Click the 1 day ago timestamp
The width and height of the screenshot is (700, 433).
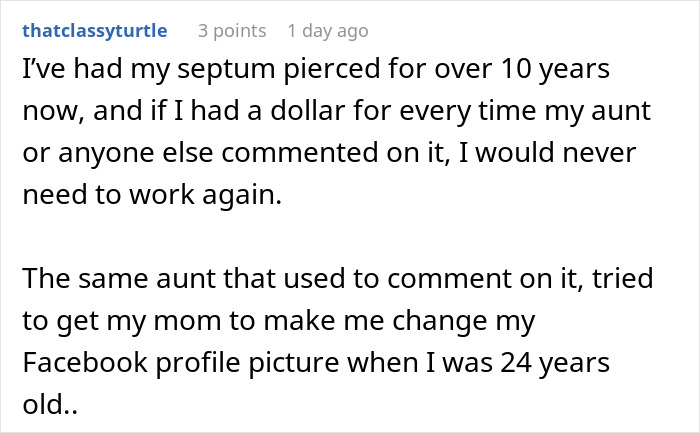pos(328,31)
